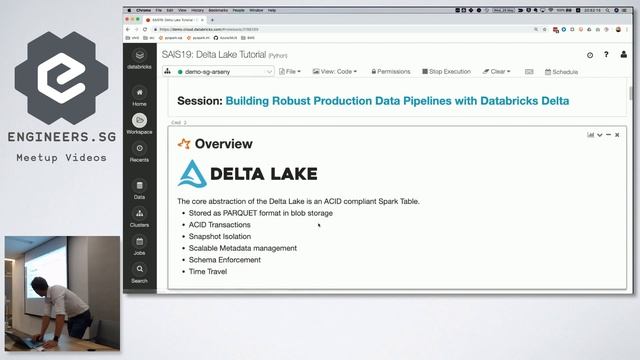Delete the Overview cell with the X icon
This screenshot has width=640, height=360.
click(x=617, y=135)
